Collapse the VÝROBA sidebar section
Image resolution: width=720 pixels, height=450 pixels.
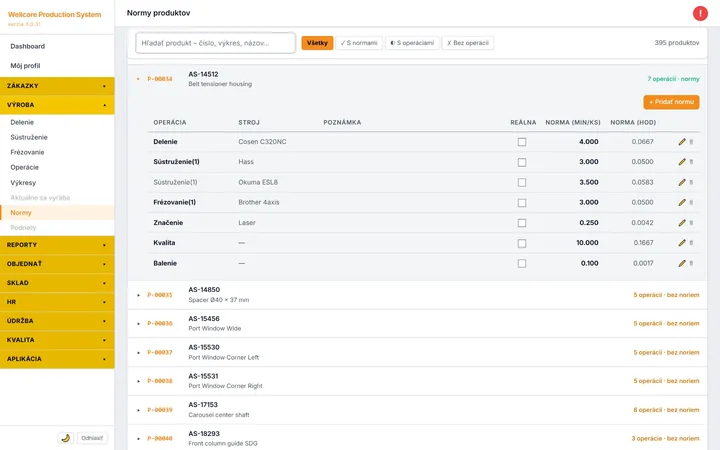coord(57,105)
